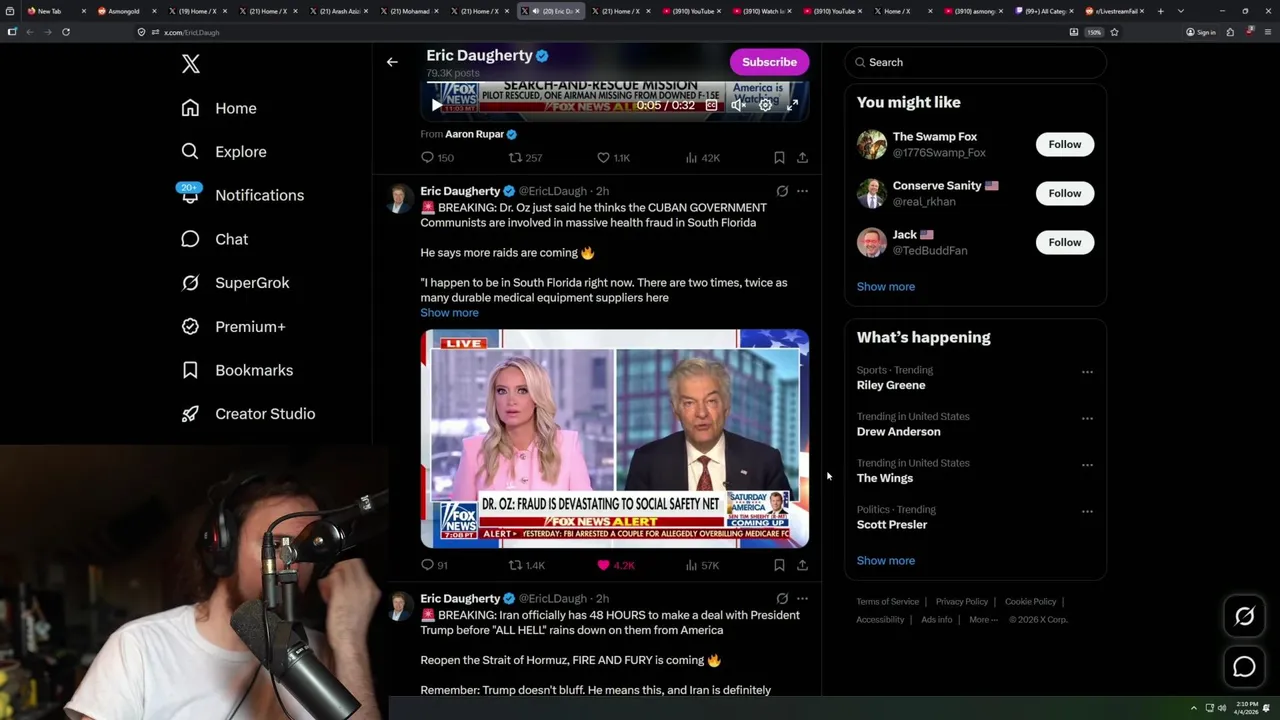Open the Scott Presler trending topic
Screen dimensions: 1280x720
[x=892, y=525]
